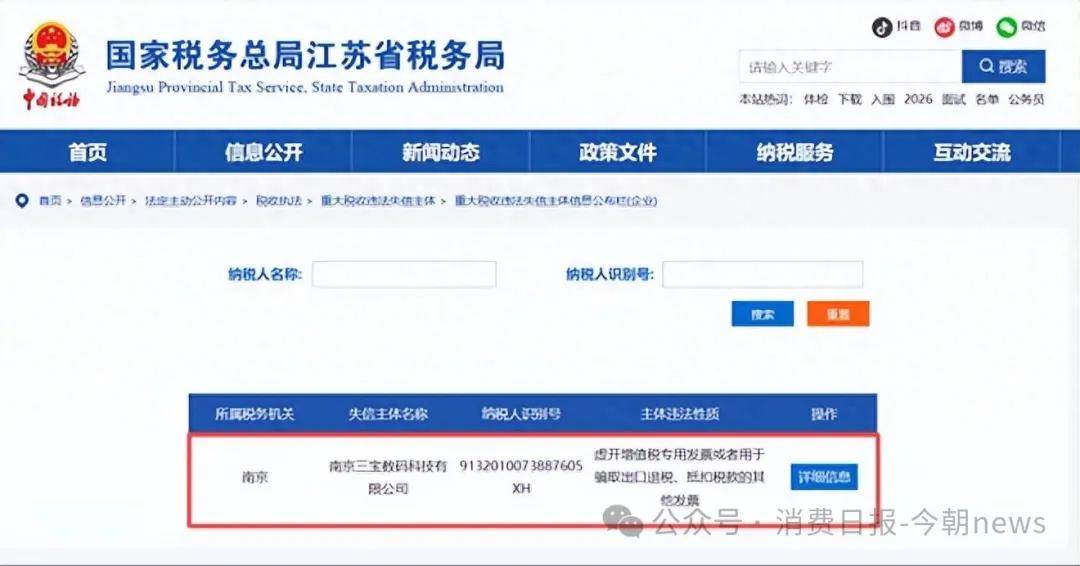This screenshot has height=566, width=1080.
Task: Click the 纳税人识别号 column header
Action: coord(521,414)
